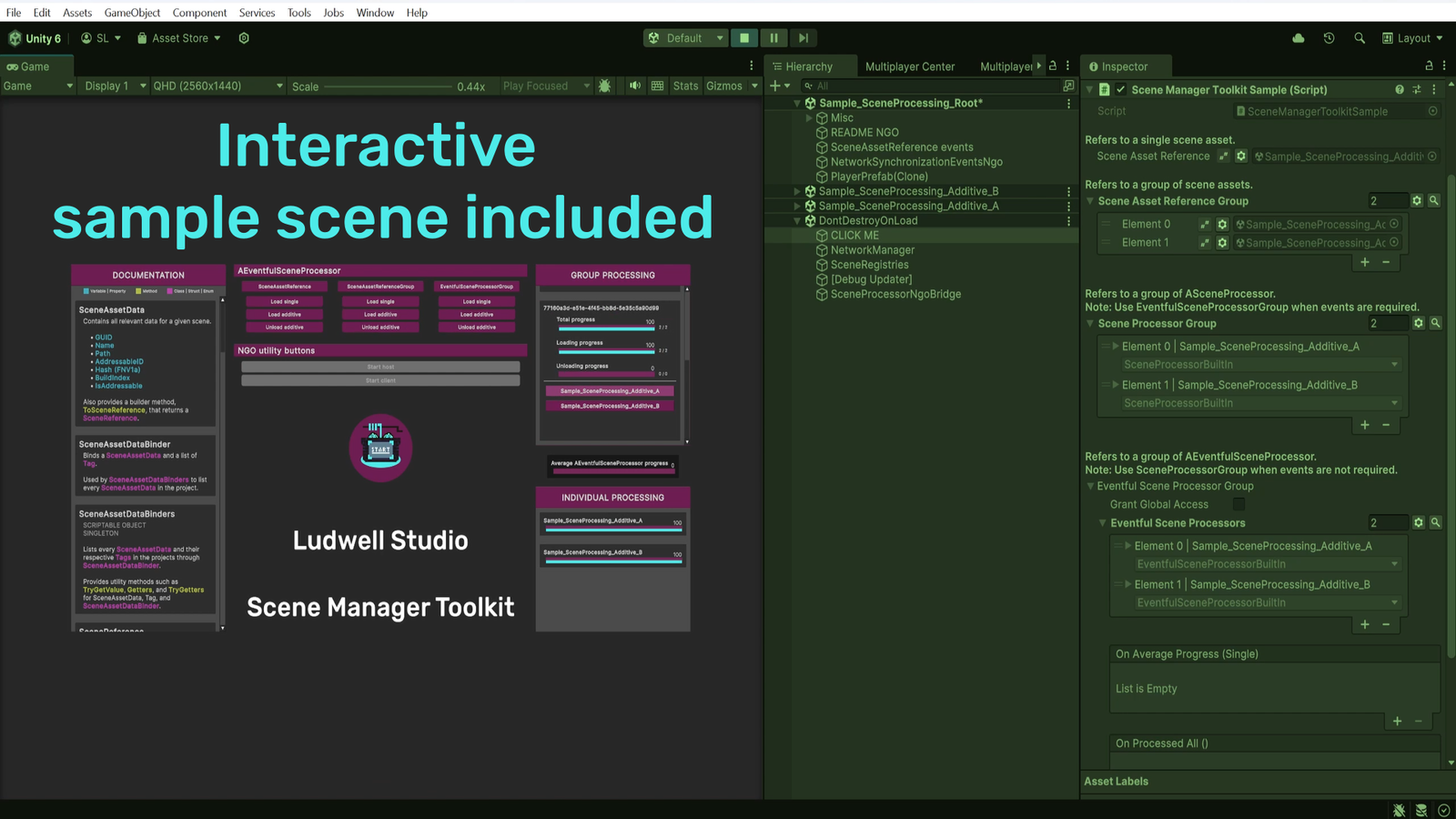The width and height of the screenshot is (1456, 819).
Task: Remove element from Scene Processor Group list
Action: (x=1386, y=425)
